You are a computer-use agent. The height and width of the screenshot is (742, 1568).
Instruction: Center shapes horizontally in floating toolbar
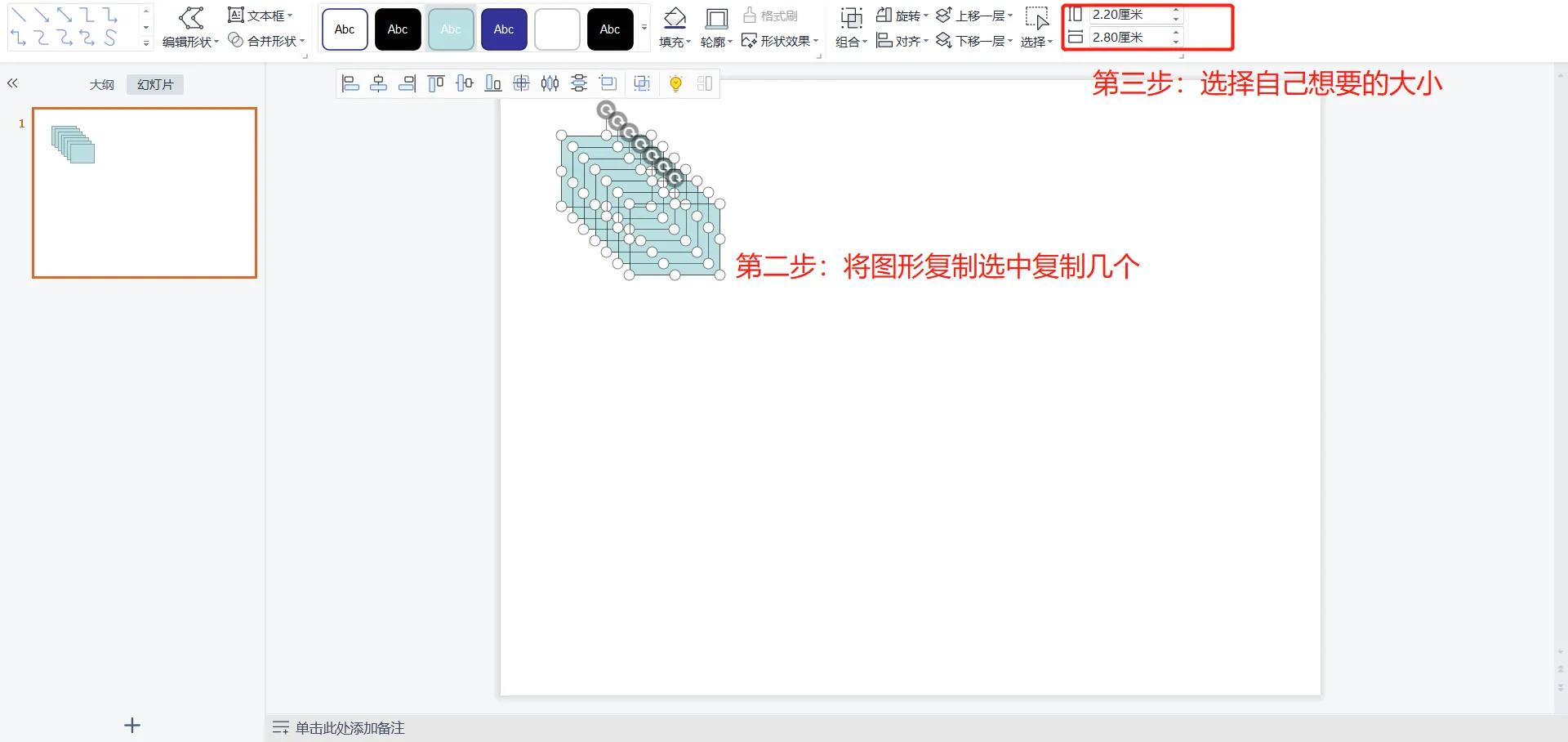[x=379, y=83]
